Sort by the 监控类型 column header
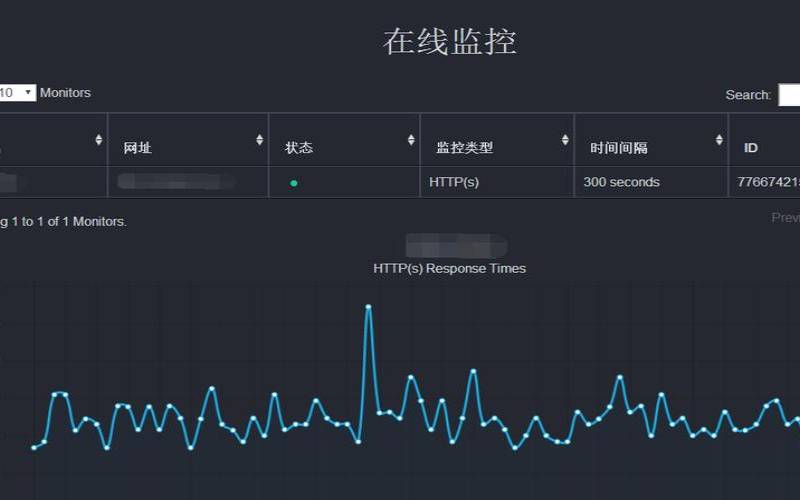The height and width of the screenshot is (500, 800). (x=497, y=140)
